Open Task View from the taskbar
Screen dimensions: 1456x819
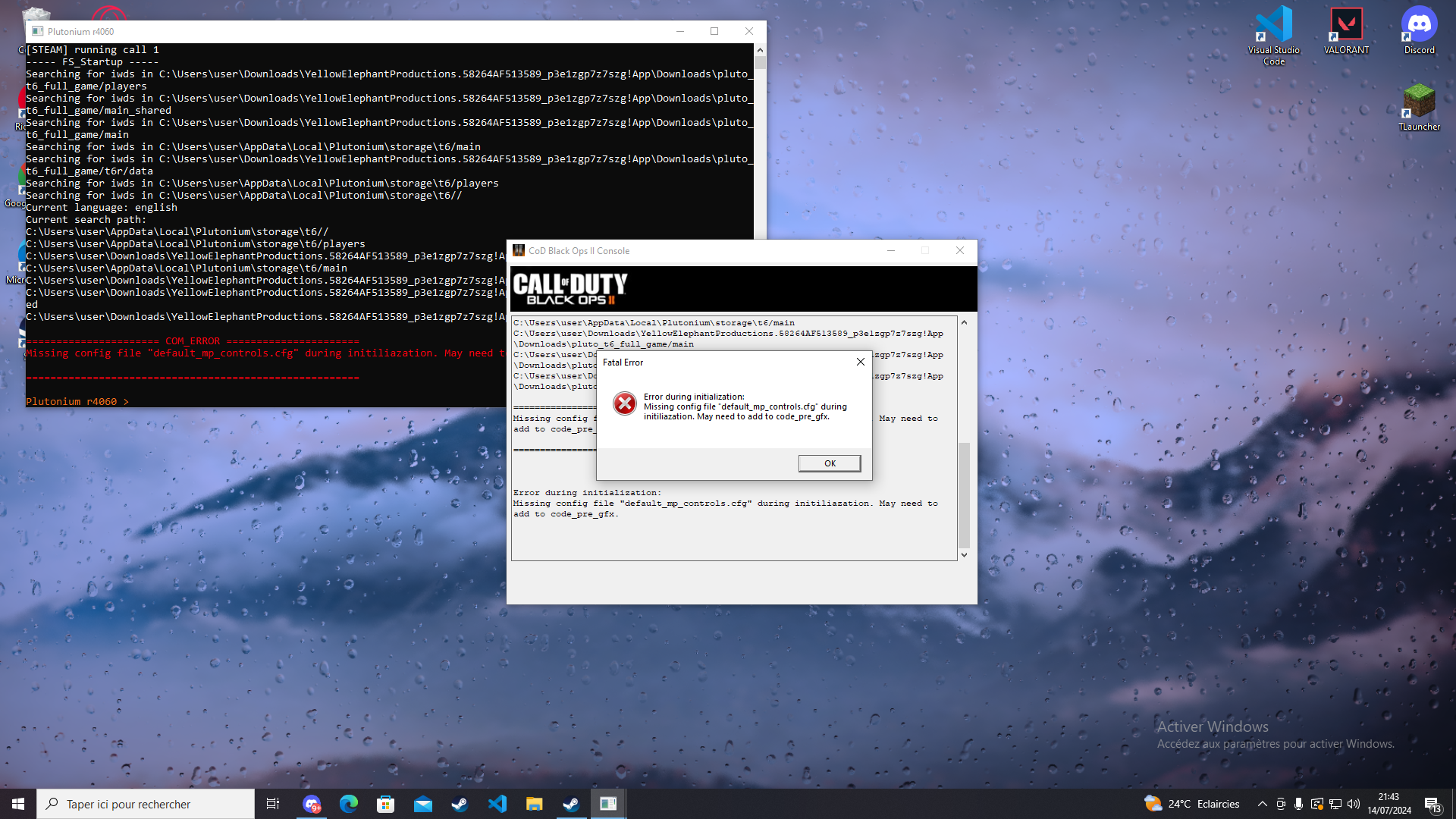point(273,804)
